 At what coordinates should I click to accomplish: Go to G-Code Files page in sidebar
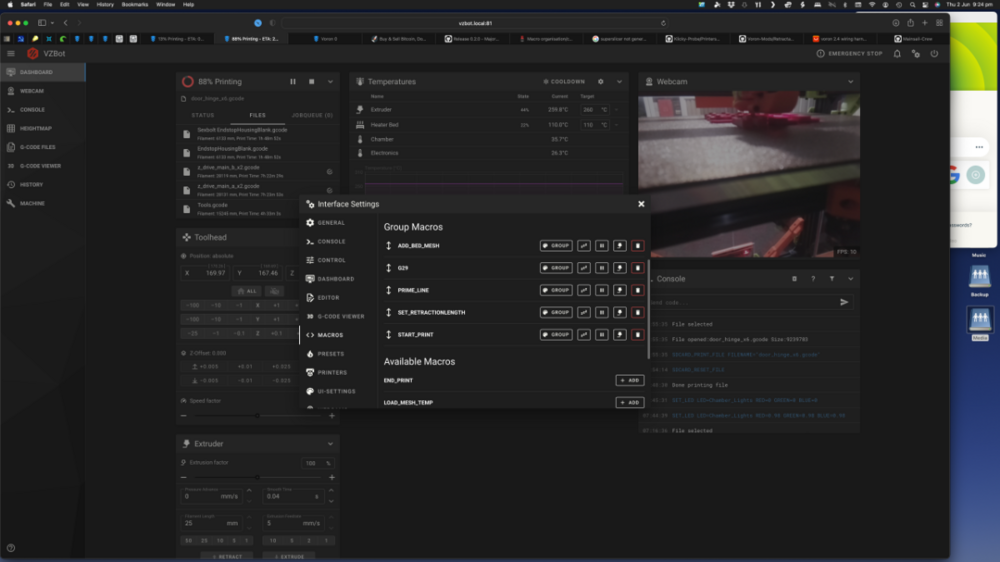(43, 147)
